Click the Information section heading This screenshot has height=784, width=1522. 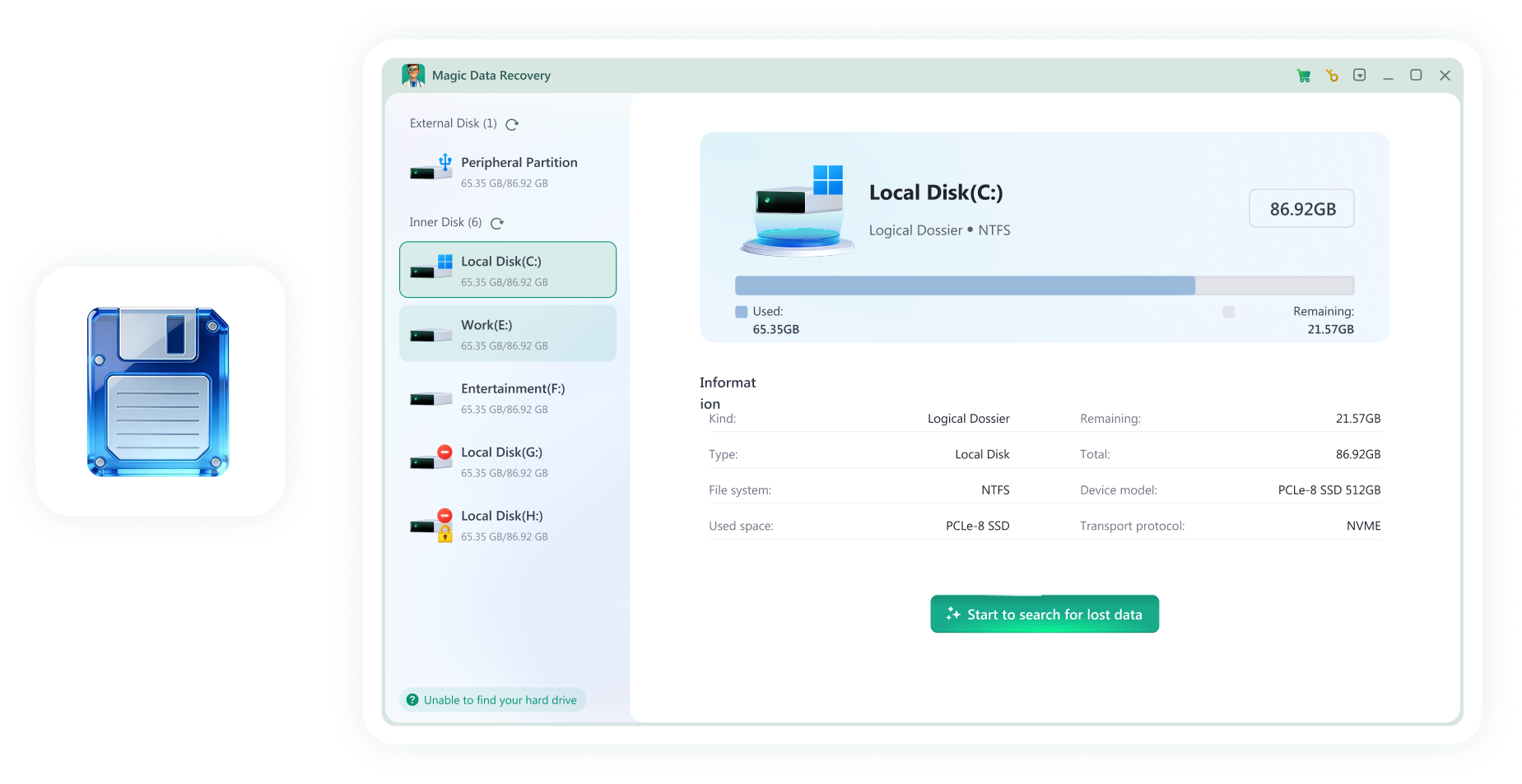coord(728,393)
